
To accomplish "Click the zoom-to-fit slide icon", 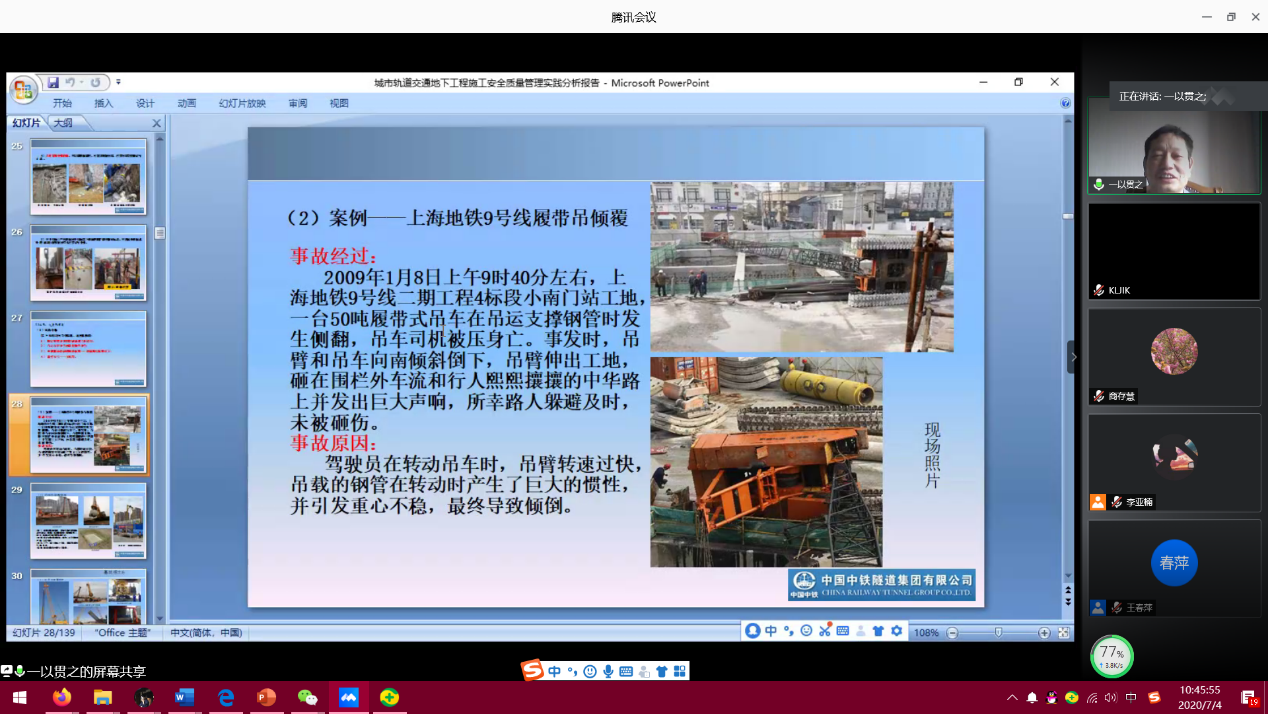I will [1063, 633].
